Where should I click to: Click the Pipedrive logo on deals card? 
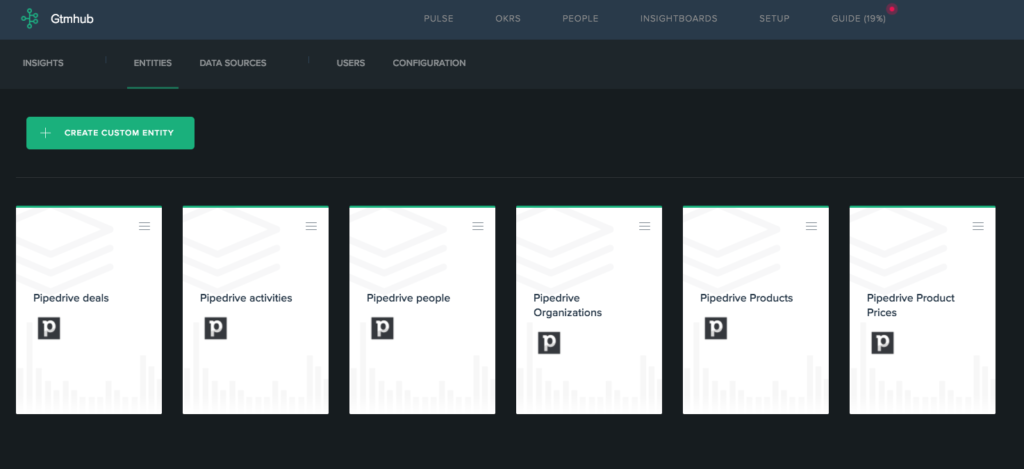pos(49,328)
